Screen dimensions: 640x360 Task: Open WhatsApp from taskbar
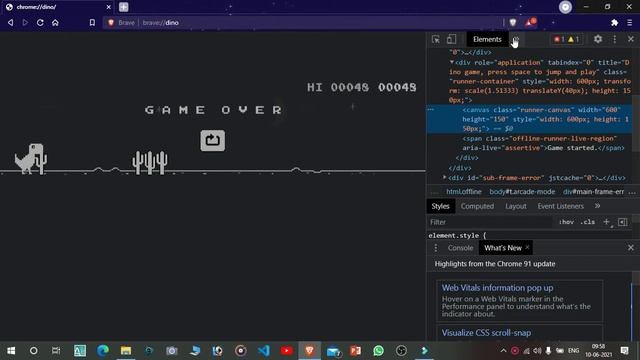(x=378, y=351)
